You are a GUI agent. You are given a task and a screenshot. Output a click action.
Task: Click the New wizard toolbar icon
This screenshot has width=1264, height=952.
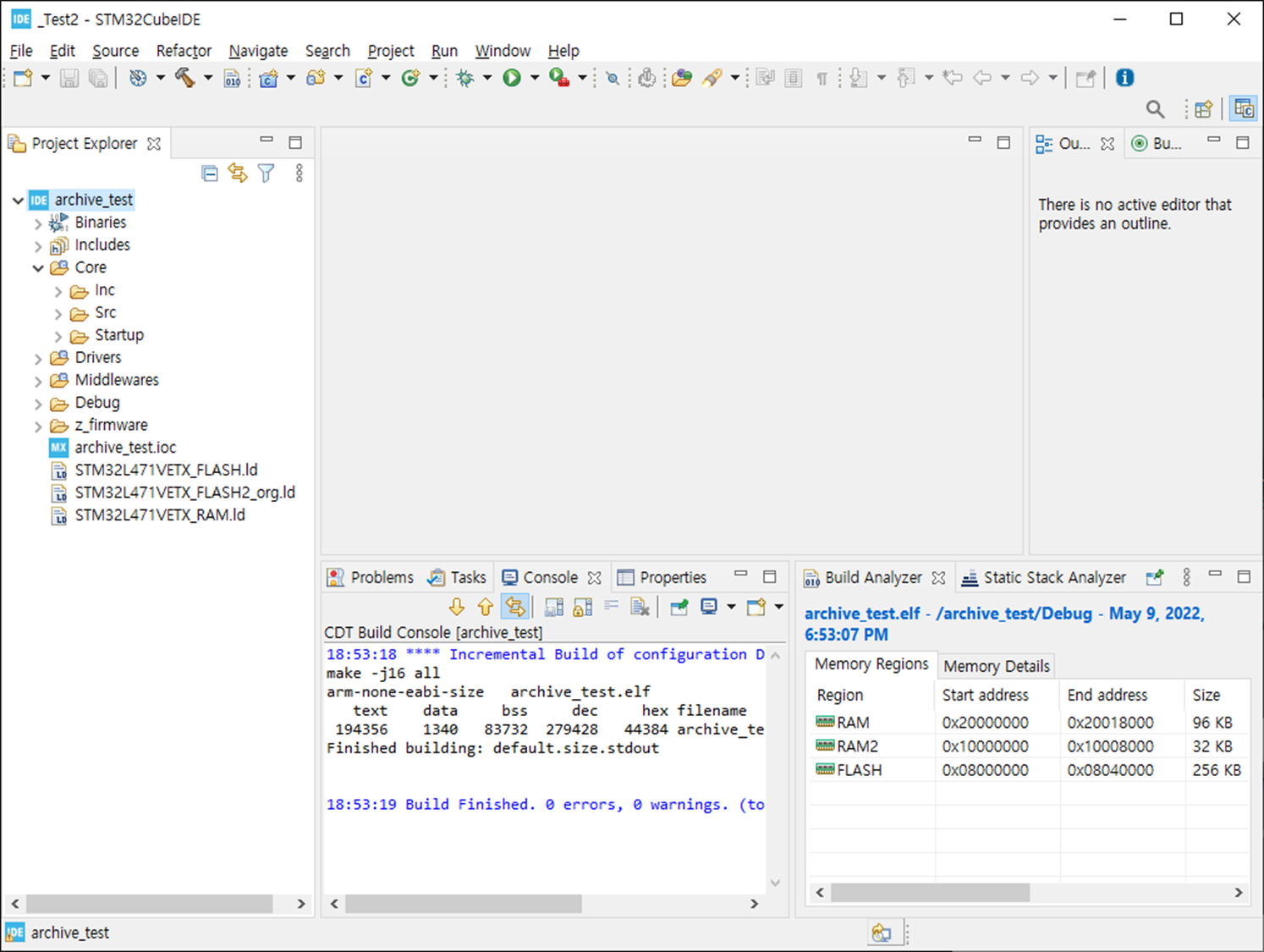pos(23,78)
